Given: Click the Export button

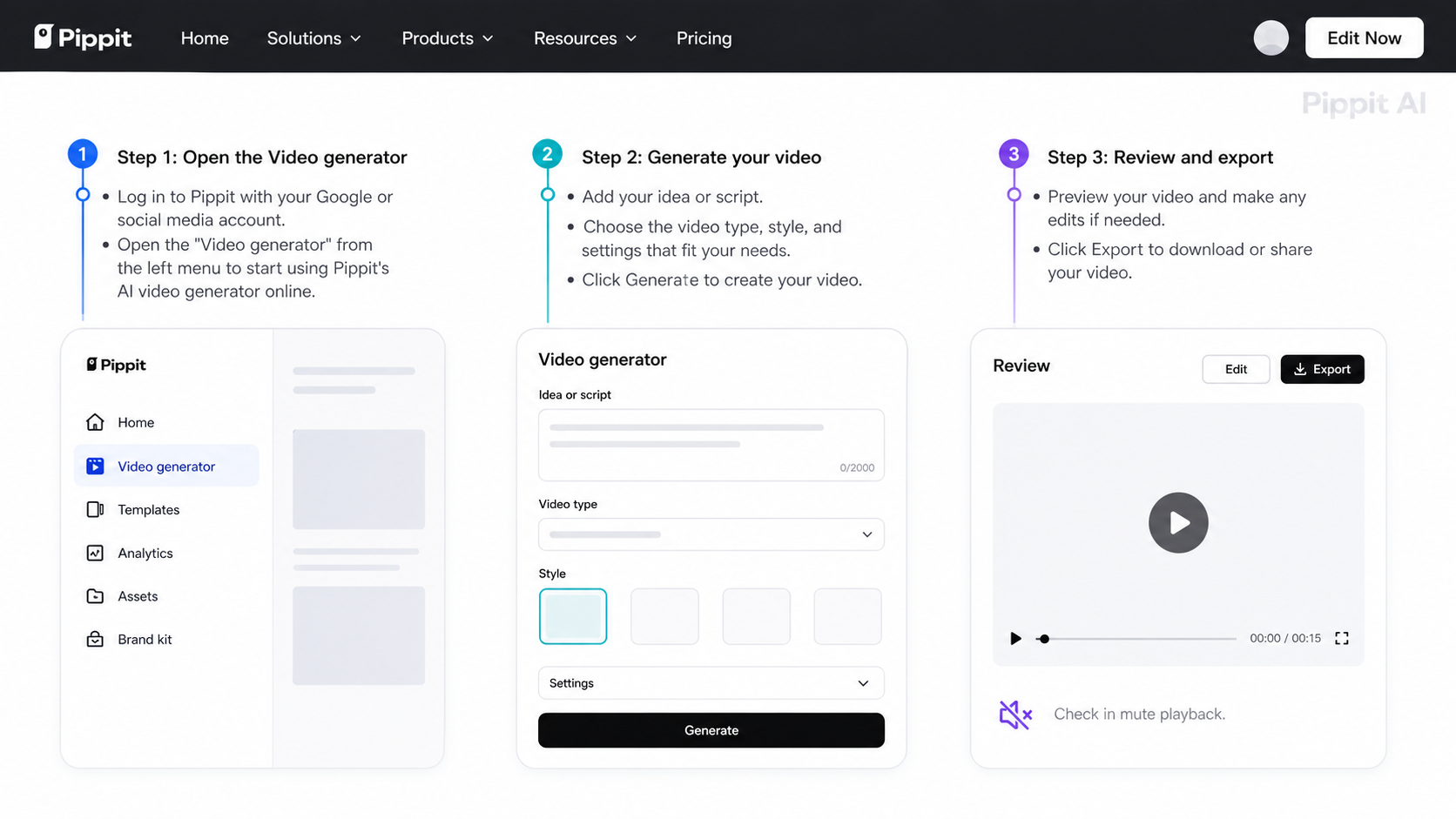Looking at the screenshot, I should [1322, 369].
